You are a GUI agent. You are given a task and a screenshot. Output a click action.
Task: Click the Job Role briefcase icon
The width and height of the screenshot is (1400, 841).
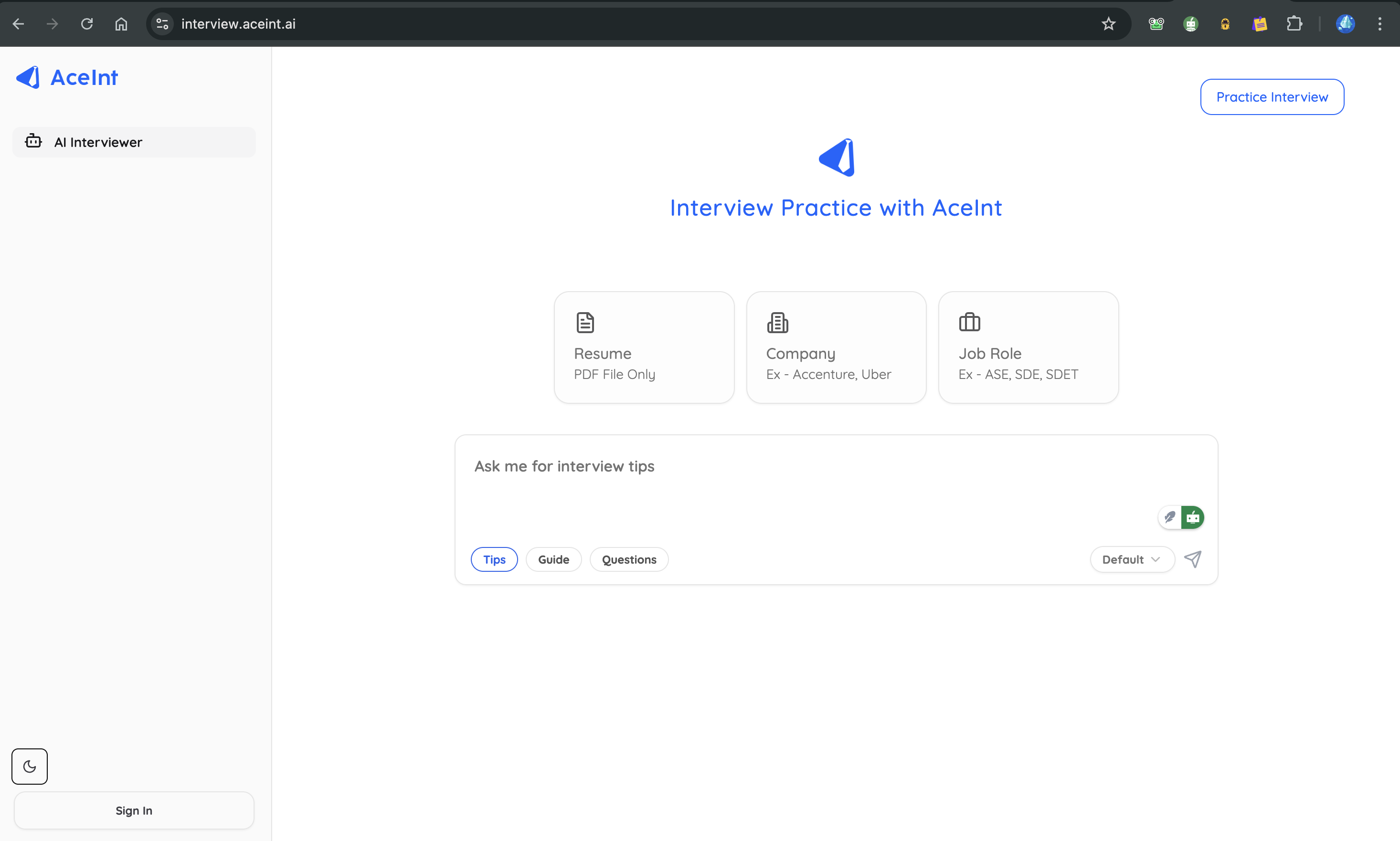click(969, 322)
